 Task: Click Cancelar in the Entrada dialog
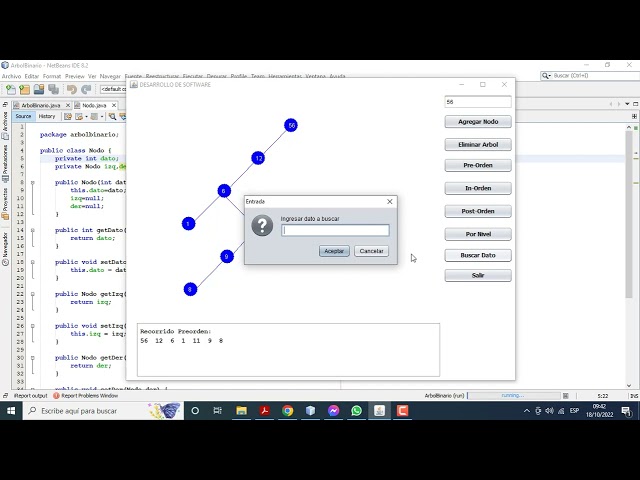pyautogui.click(x=371, y=251)
